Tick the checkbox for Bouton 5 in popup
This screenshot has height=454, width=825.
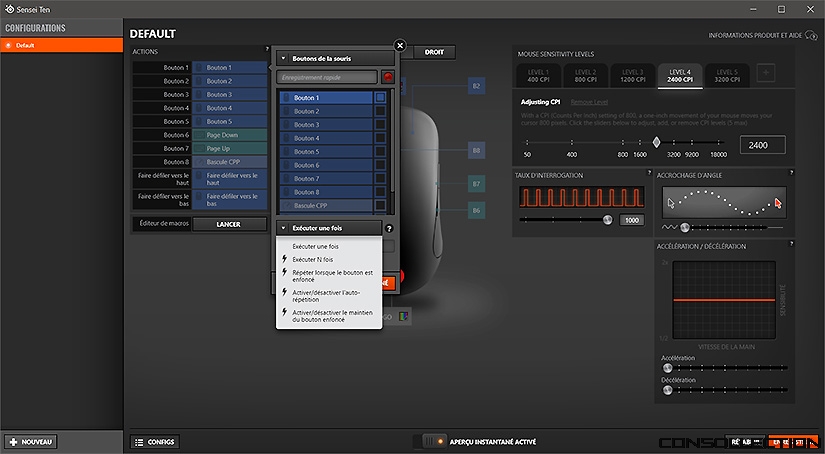pos(380,152)
